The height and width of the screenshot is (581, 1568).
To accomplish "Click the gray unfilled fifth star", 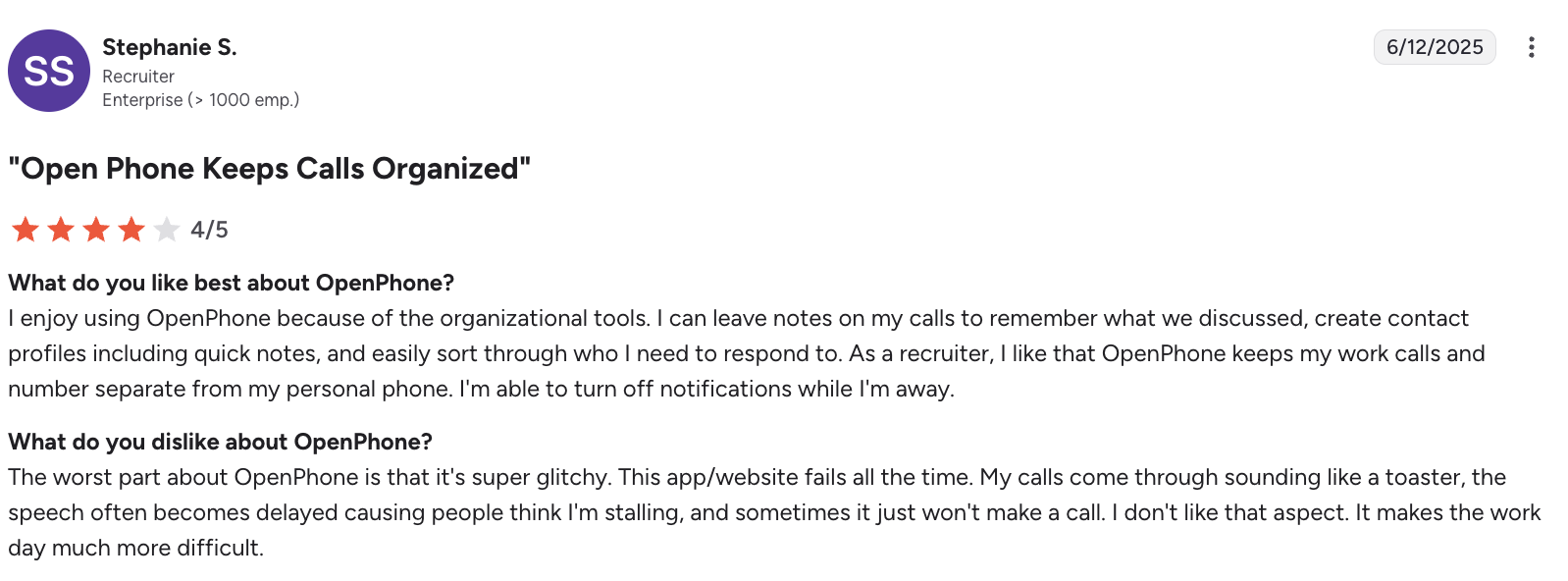I will tap(167, 230).
